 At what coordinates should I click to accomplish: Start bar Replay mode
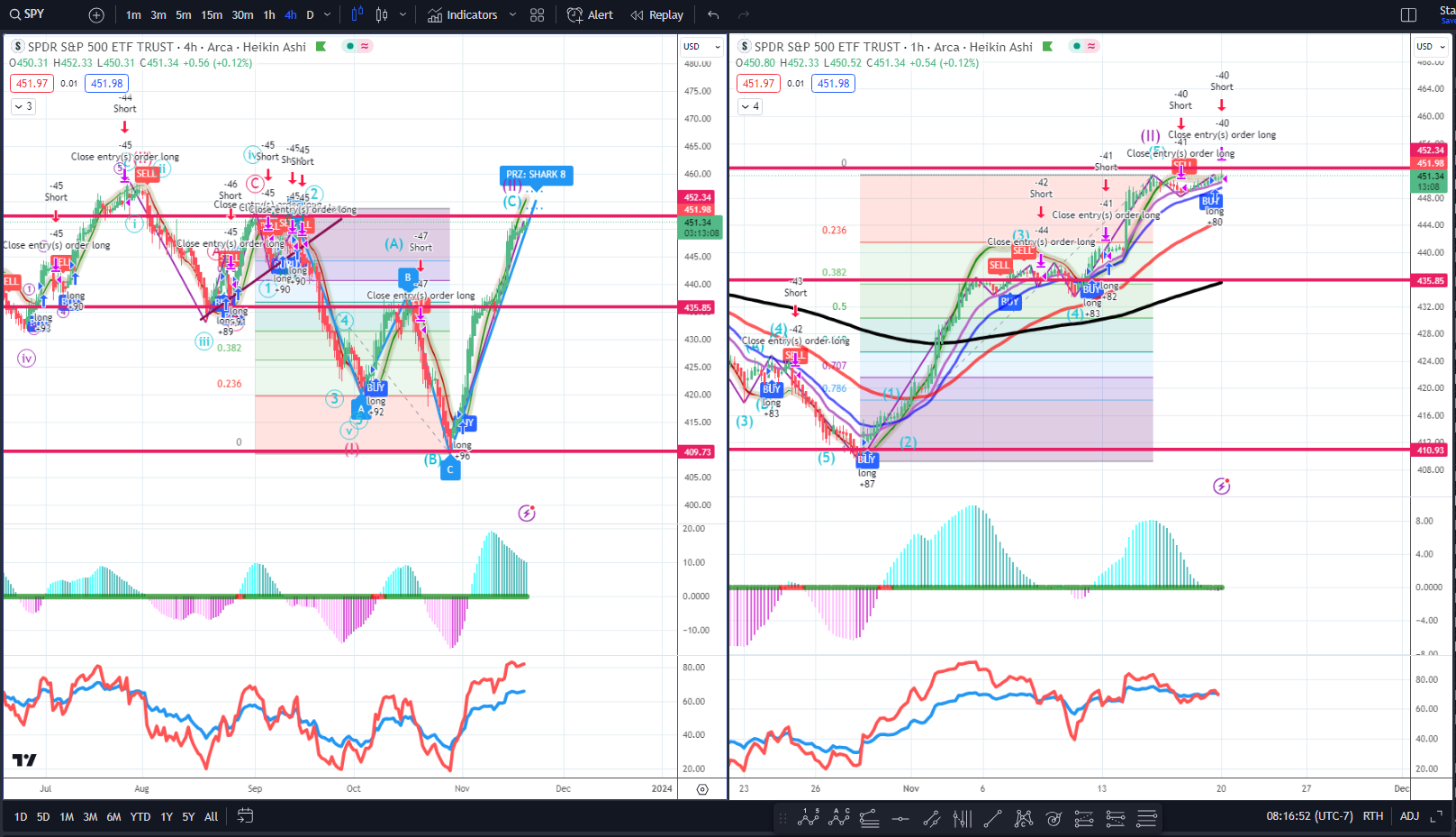tap(657, 15)
